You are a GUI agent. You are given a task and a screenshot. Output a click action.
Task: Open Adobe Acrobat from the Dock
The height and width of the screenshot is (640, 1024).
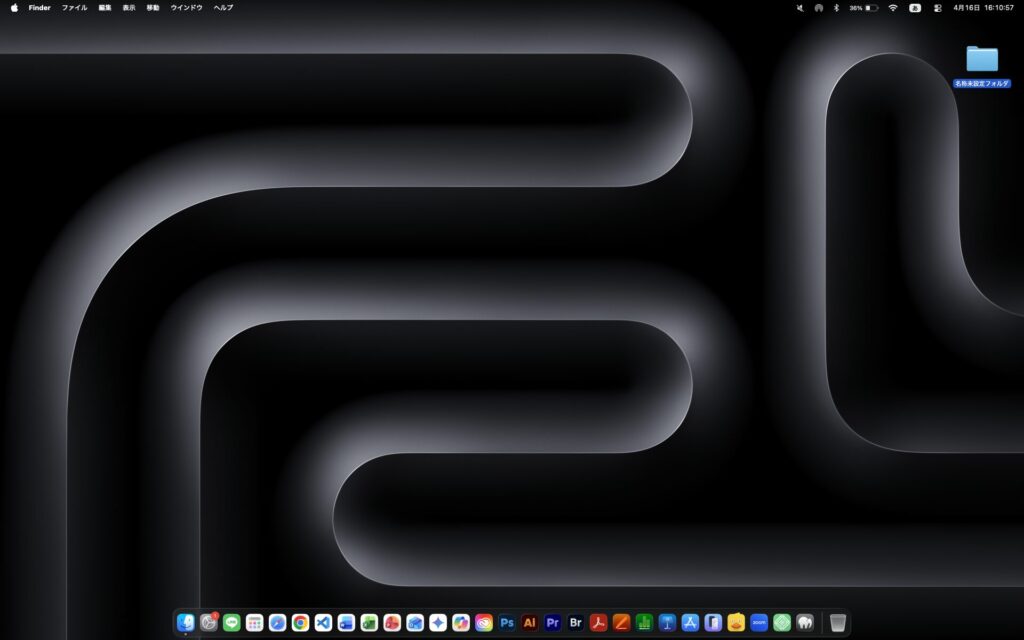click(x=597, y=623)
